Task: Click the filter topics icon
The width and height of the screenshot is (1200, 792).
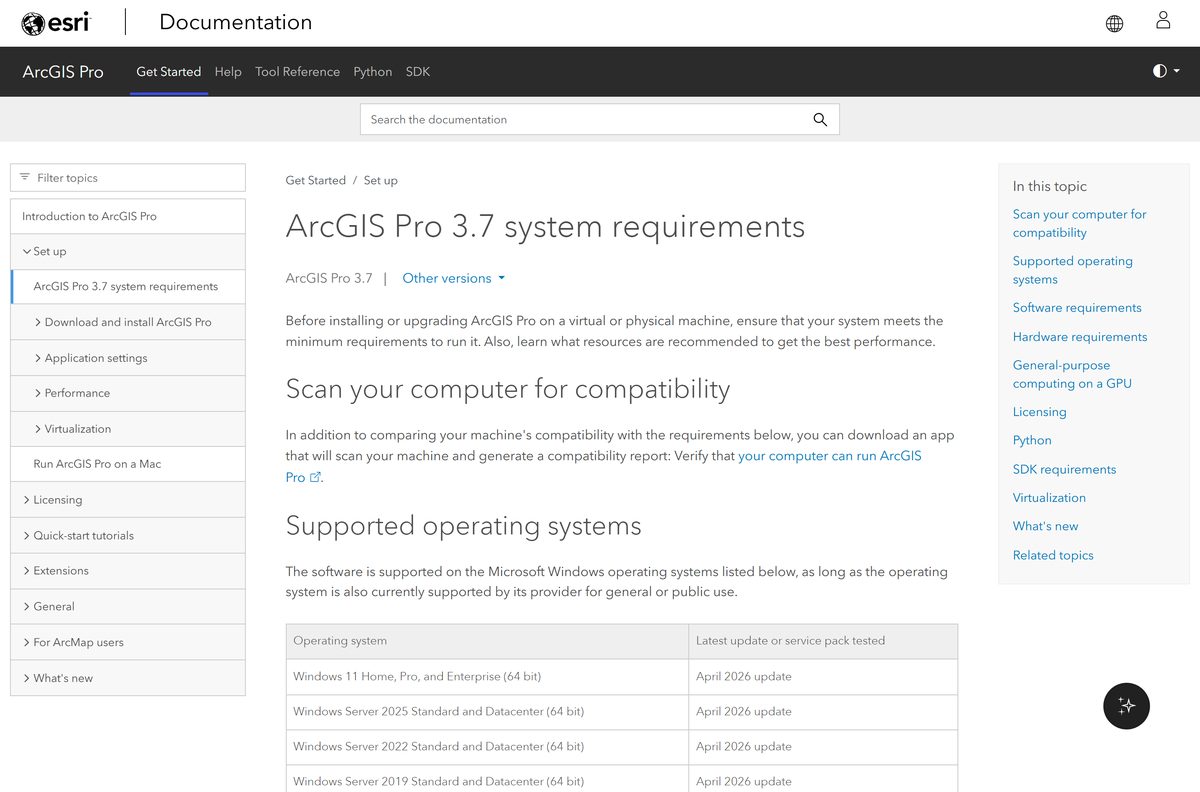Action: (x=25, y=177)
